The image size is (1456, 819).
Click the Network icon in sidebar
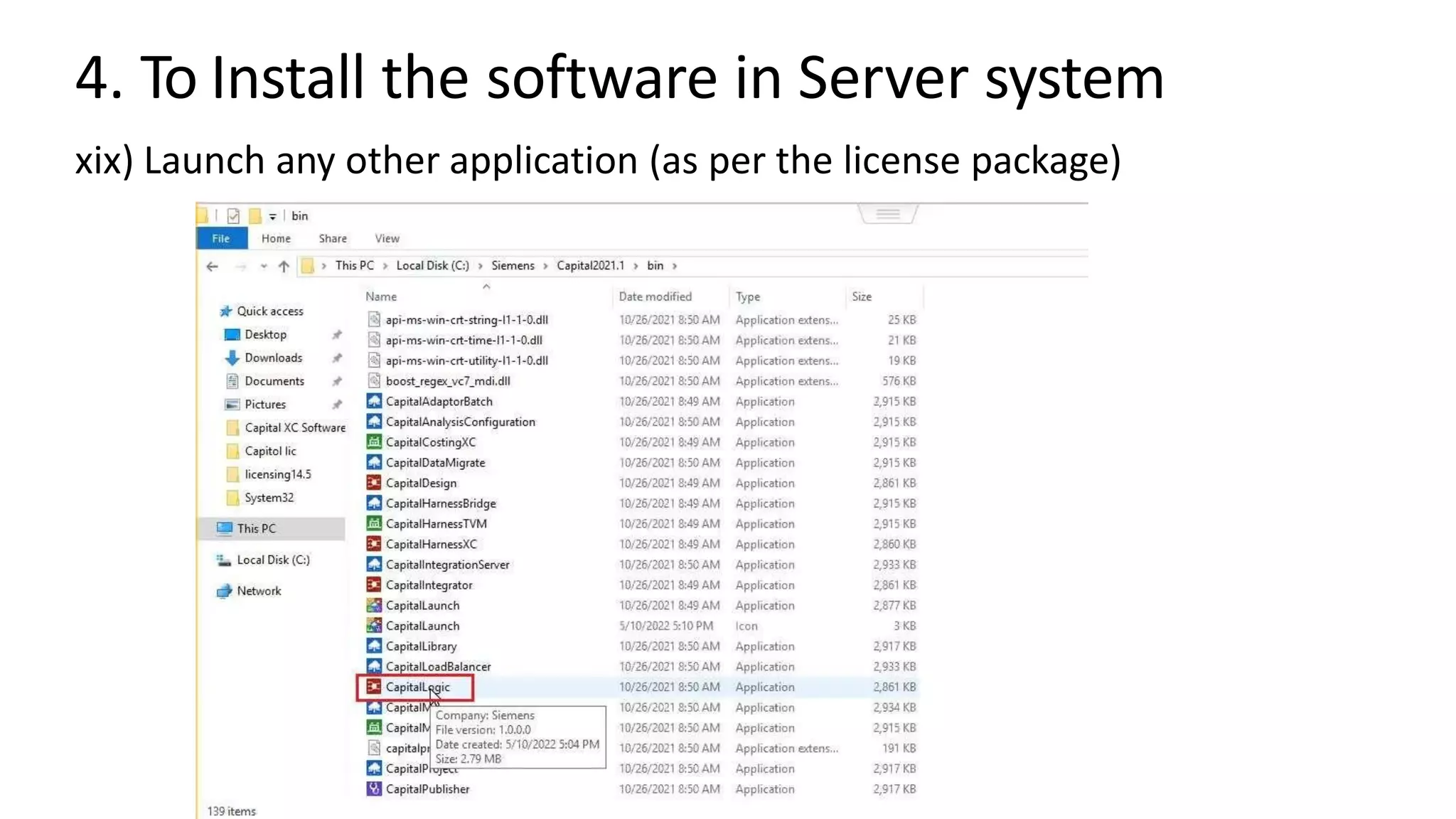[x=224, y=591]
